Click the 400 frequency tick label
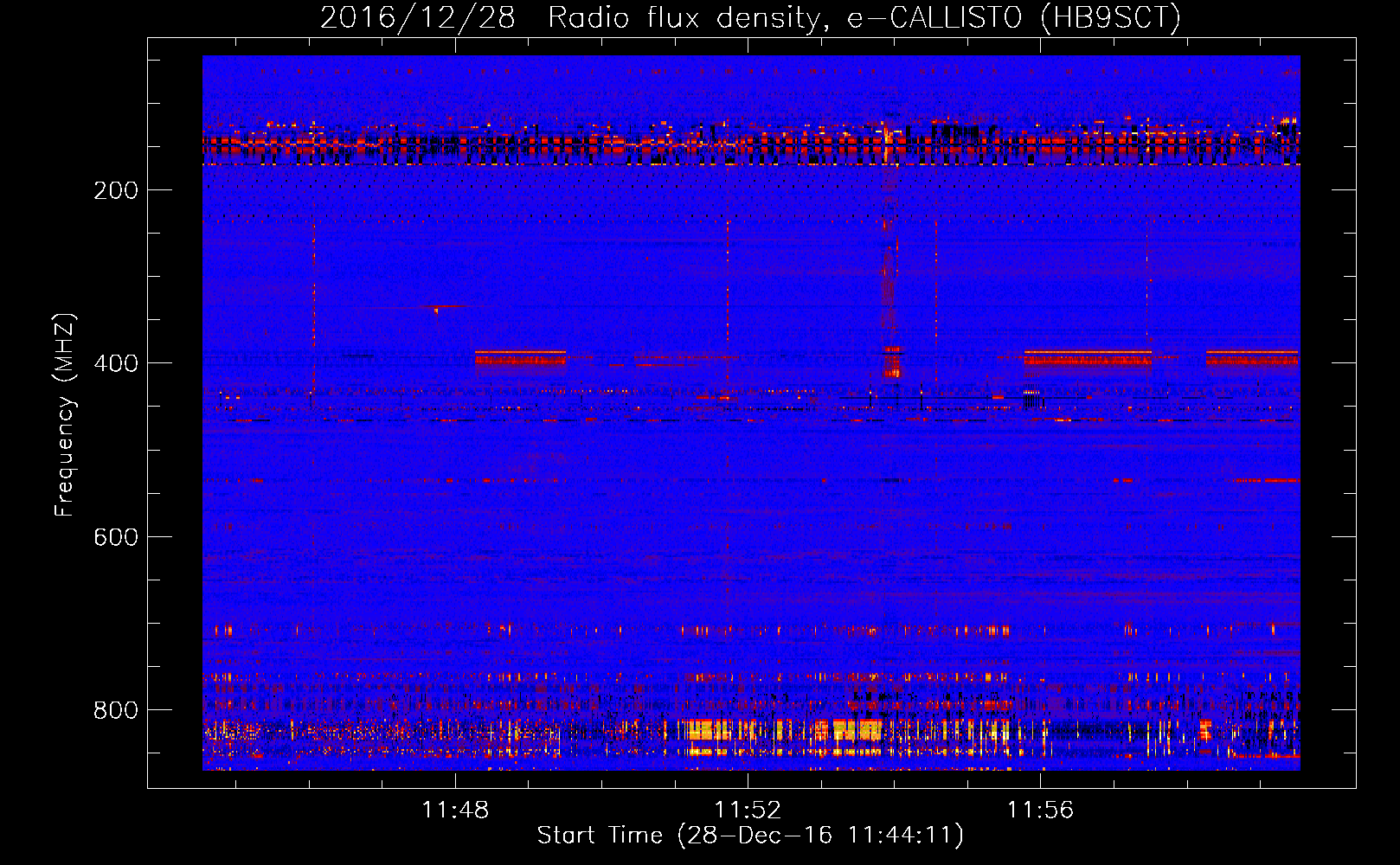1400x865 pixels. [x=116, y=363]
